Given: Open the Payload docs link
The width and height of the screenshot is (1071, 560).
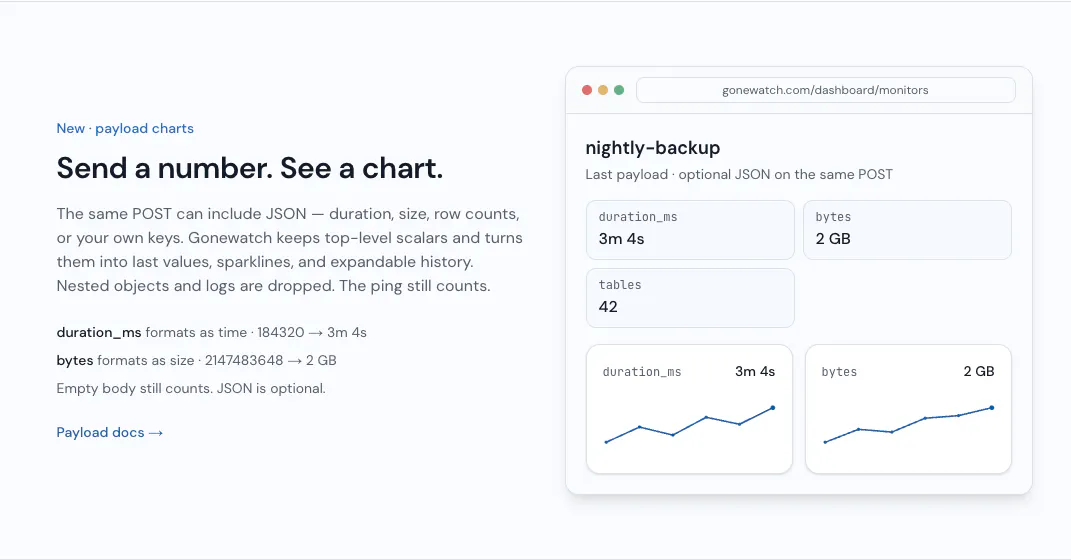Looking at the screenshot, I should coord(109,432).
